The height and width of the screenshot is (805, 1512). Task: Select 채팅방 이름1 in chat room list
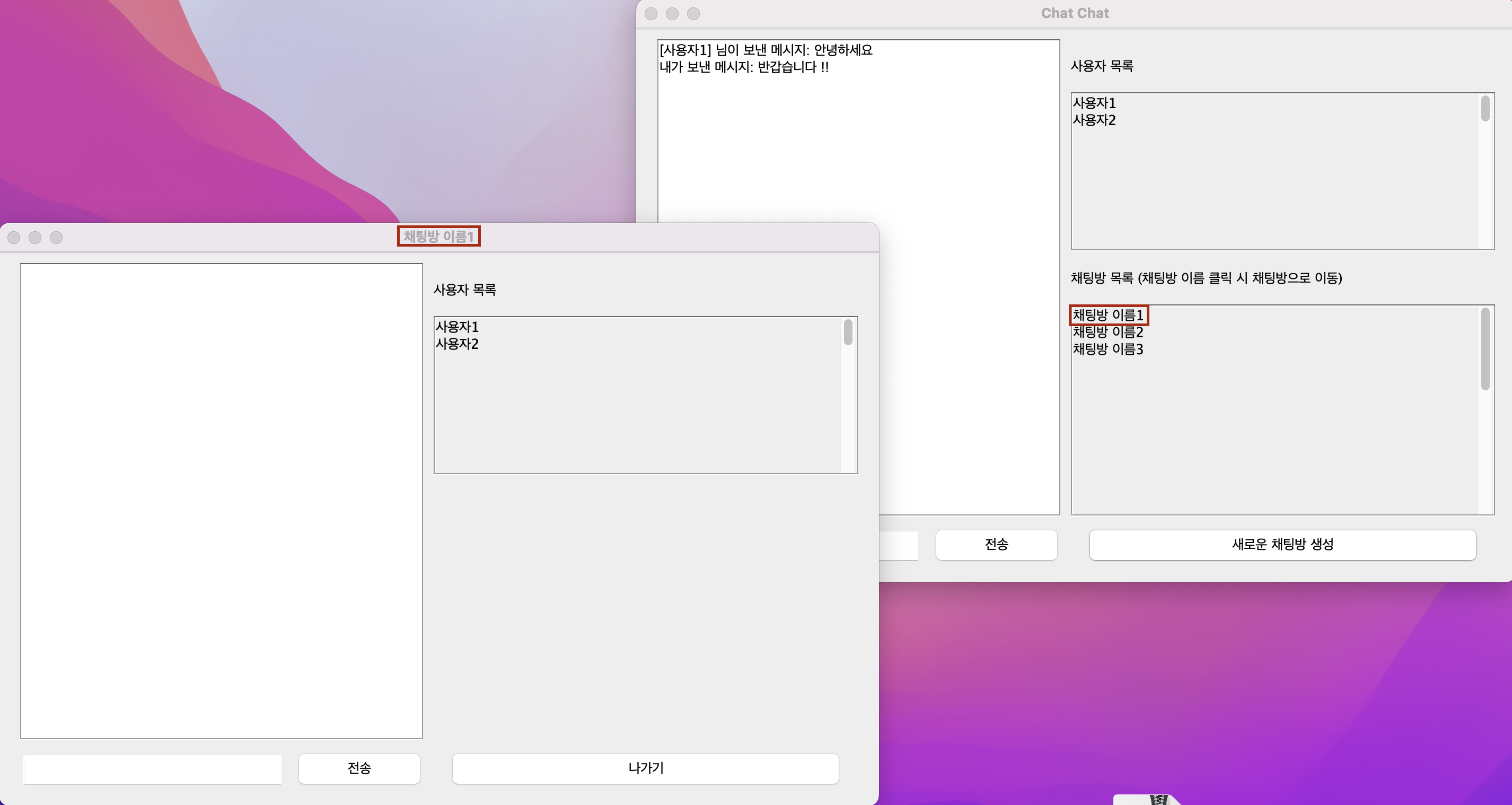1107,316
